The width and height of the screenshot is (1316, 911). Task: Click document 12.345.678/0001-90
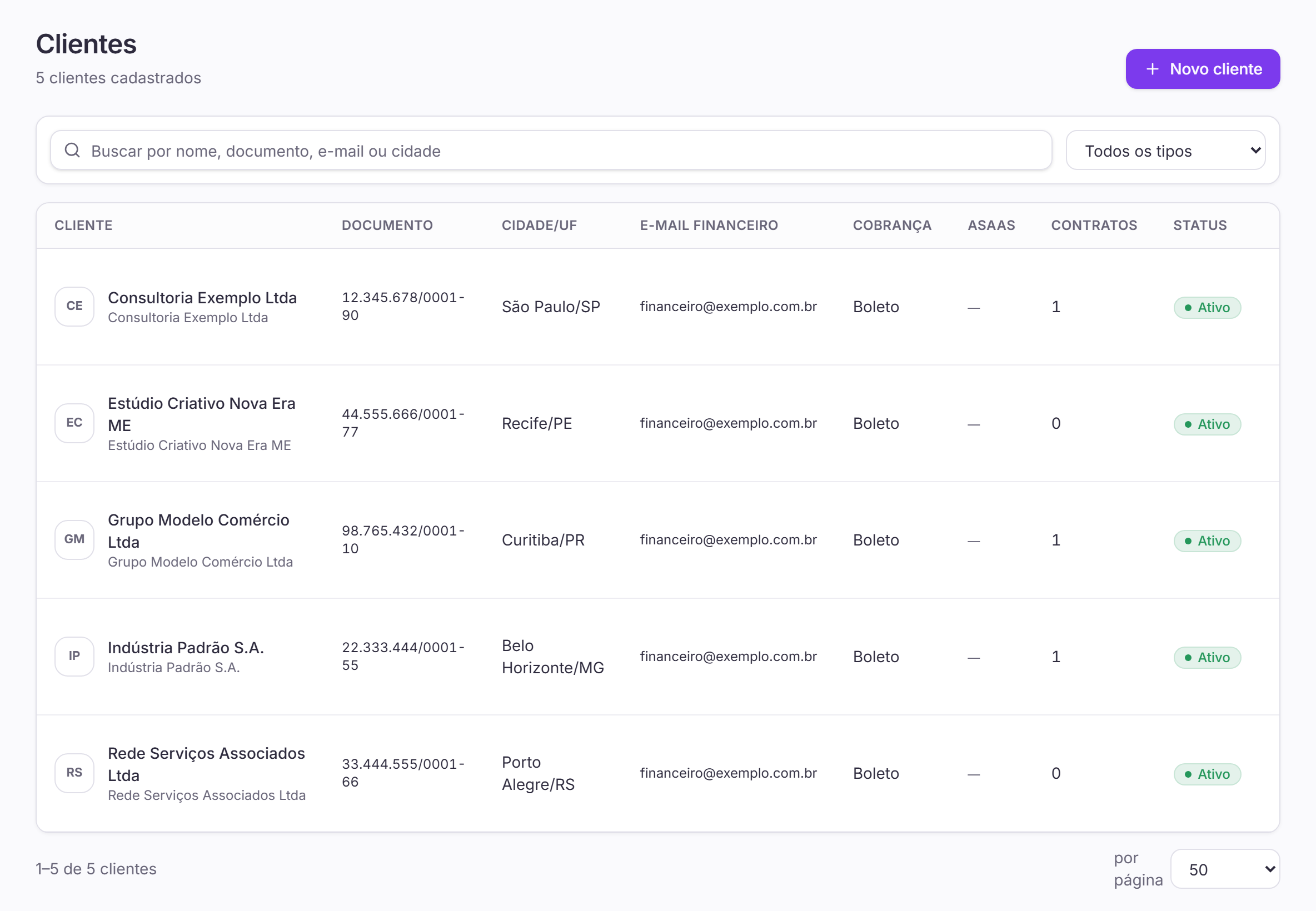(403, 307)
